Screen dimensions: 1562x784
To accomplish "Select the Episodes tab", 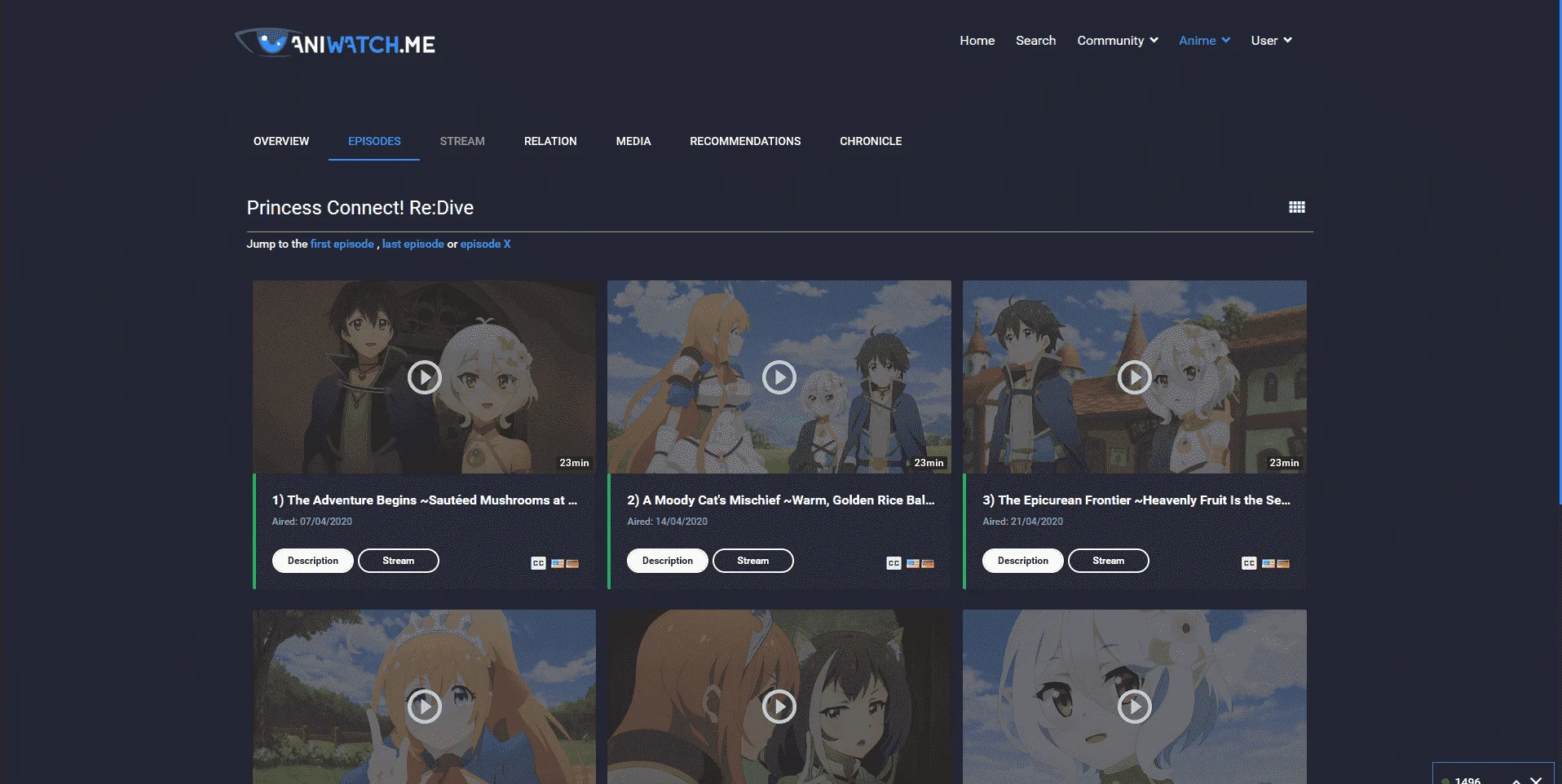I will tap(374, 141).
